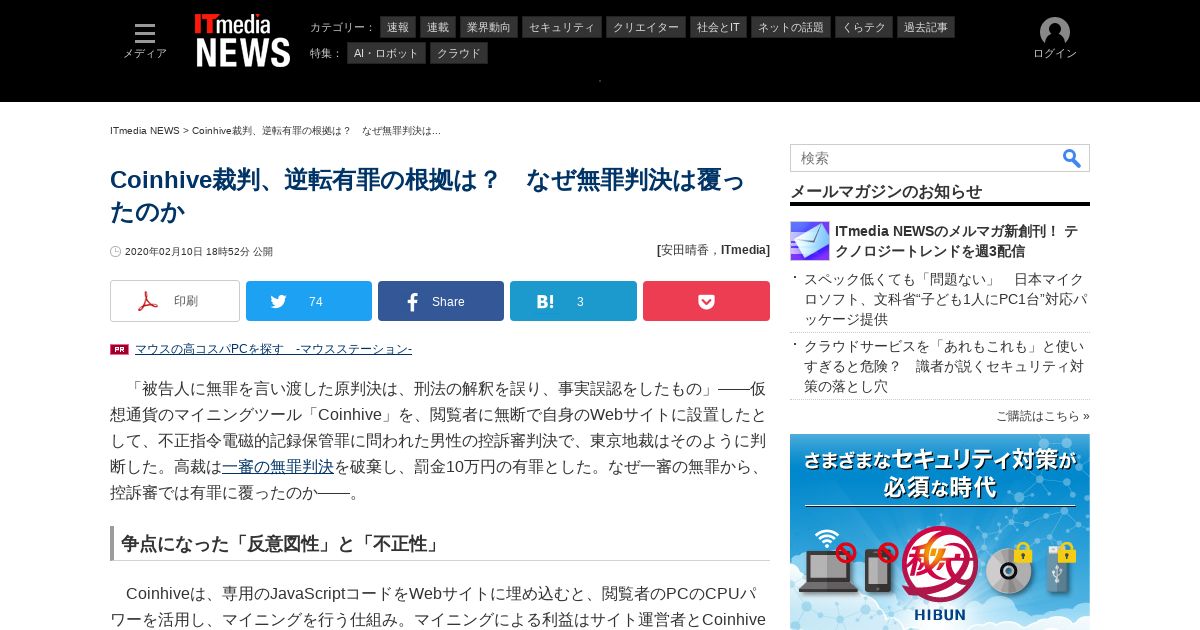Open the くらテク category

[x=864, y=27]
